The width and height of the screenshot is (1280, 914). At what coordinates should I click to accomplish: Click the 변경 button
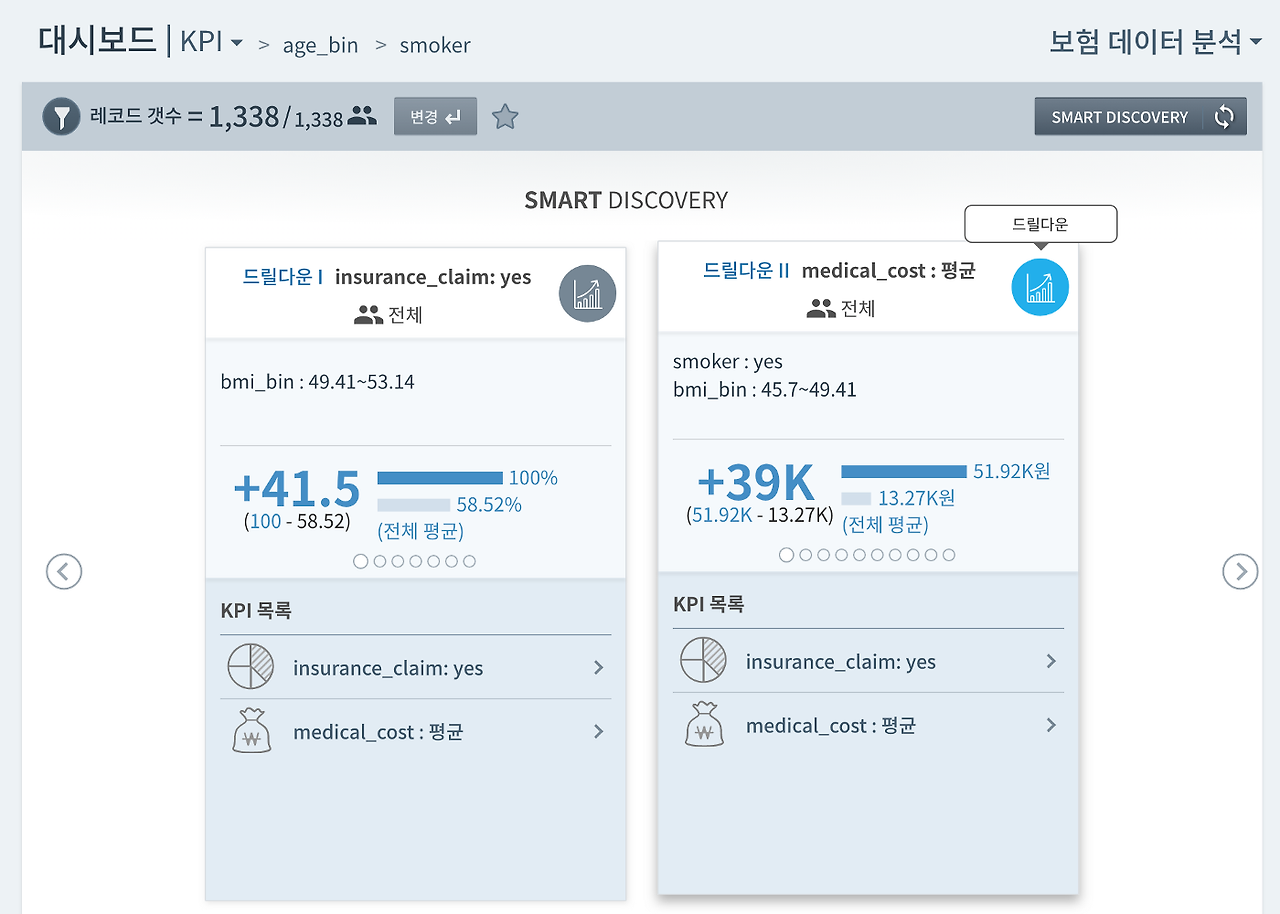435,116
